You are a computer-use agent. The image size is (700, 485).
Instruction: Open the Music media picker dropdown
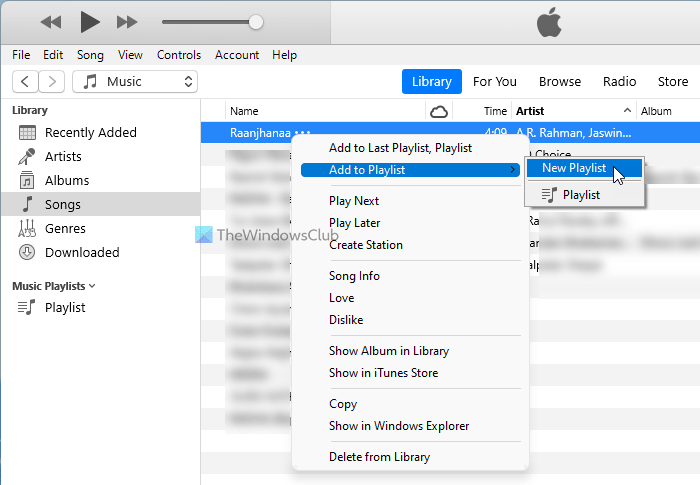tap(135, 82)
